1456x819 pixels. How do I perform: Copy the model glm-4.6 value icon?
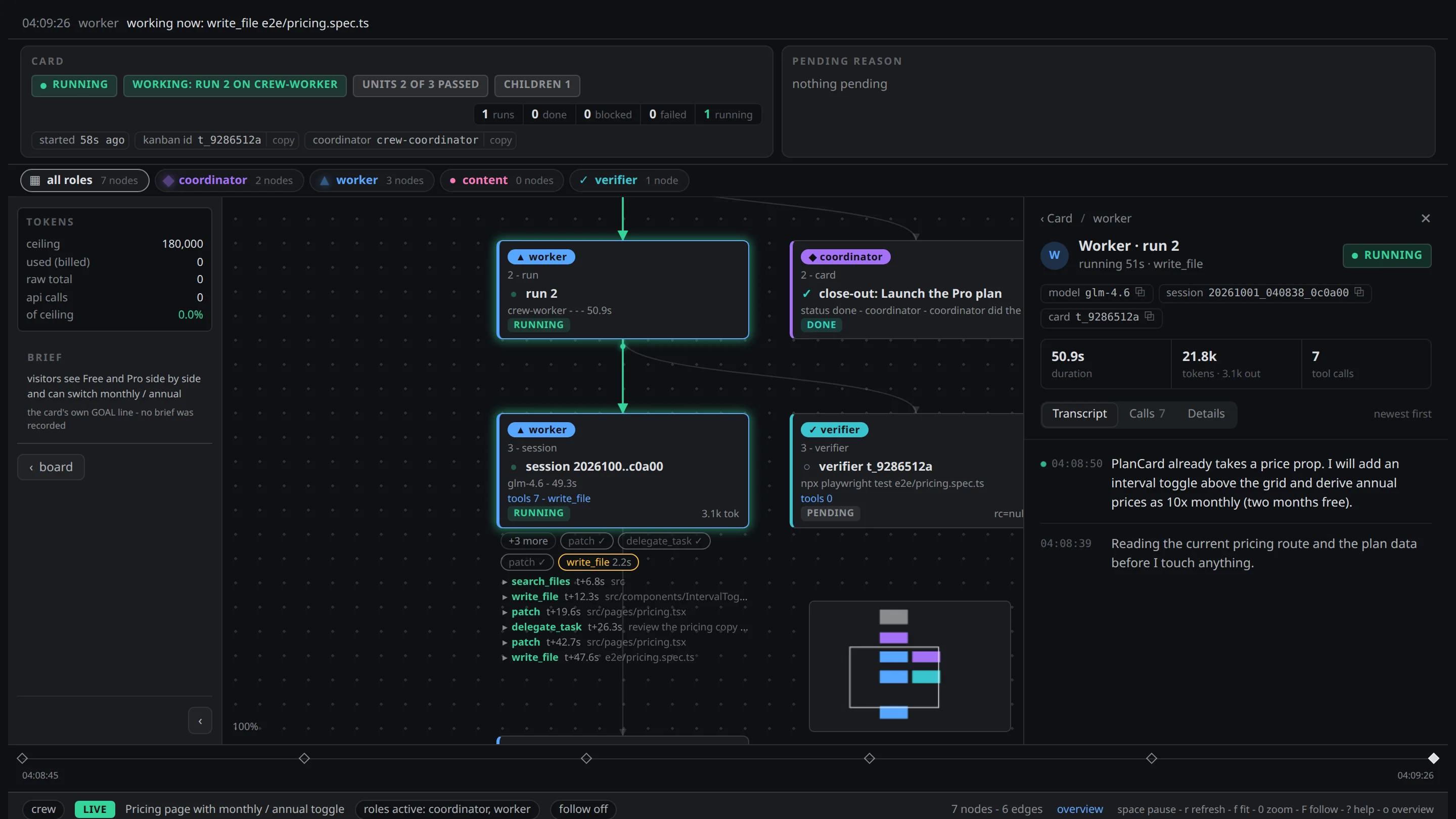click(1140, 292)
